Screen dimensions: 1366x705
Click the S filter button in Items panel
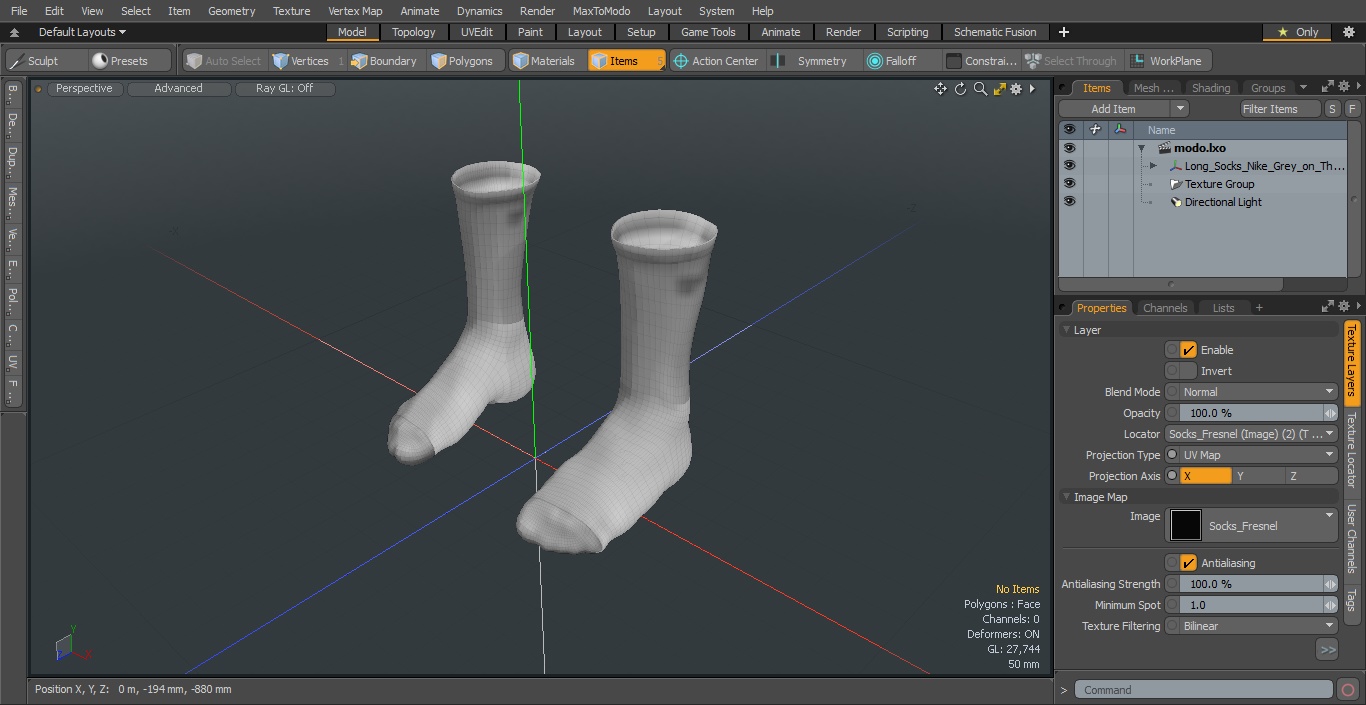pos(1333,109)
